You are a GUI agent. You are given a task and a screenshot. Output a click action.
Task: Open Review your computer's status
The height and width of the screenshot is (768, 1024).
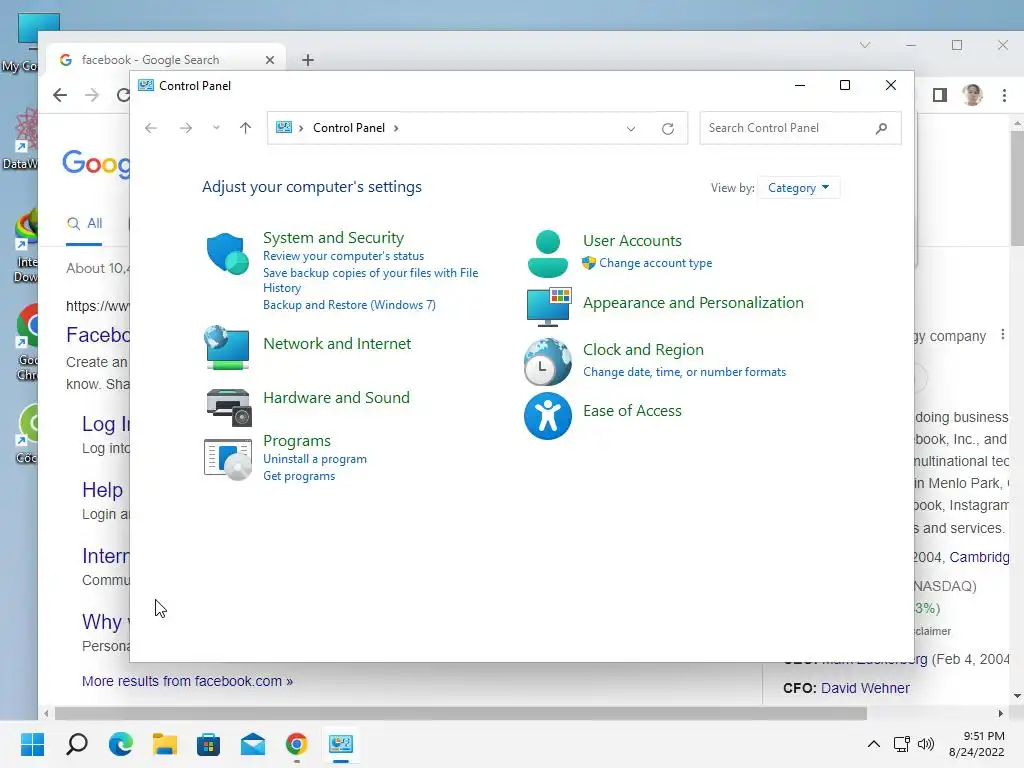344,256
